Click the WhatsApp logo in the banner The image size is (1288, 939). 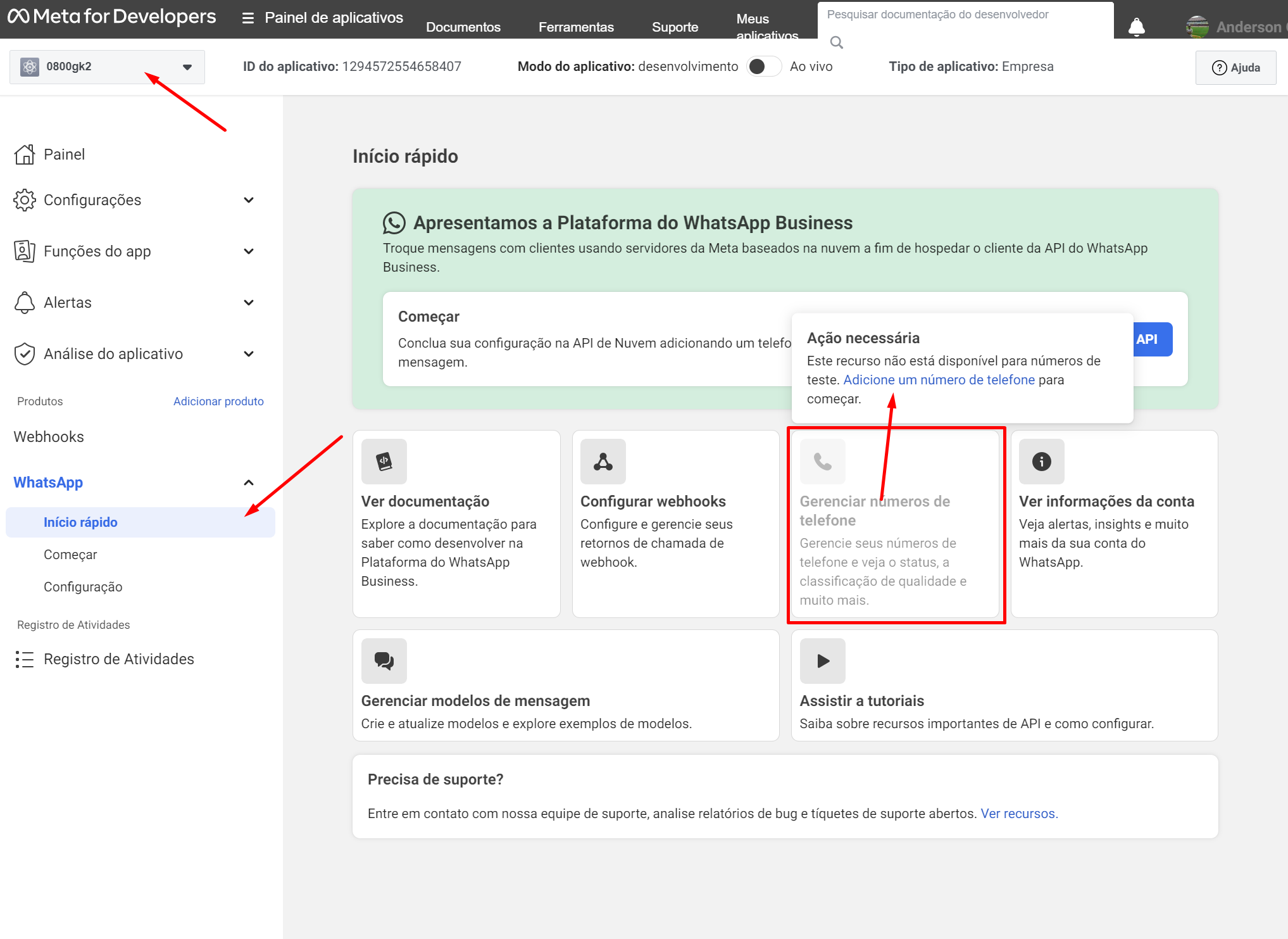[394, 223]
